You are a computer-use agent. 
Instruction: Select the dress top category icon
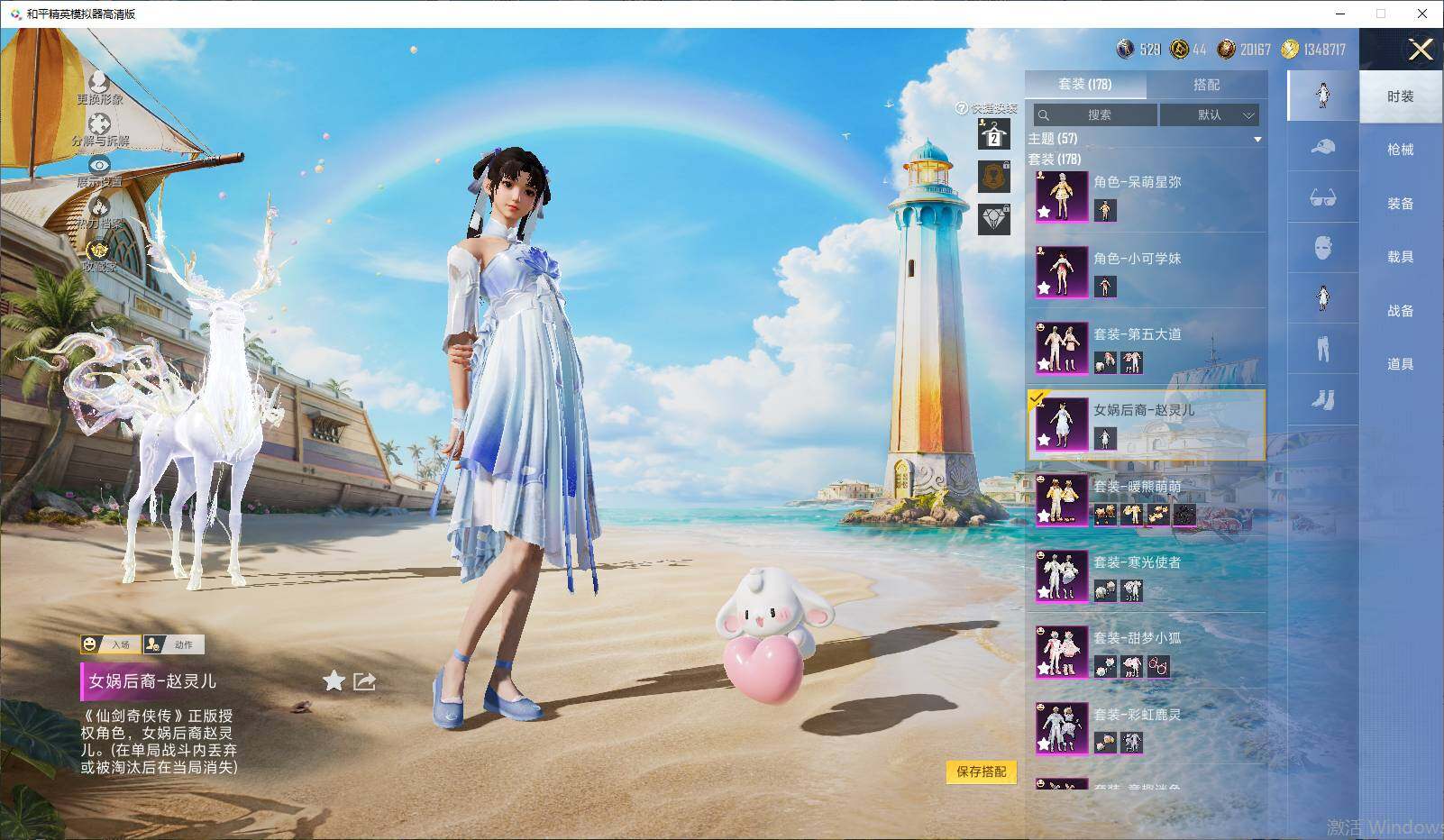click(1322, 297)
